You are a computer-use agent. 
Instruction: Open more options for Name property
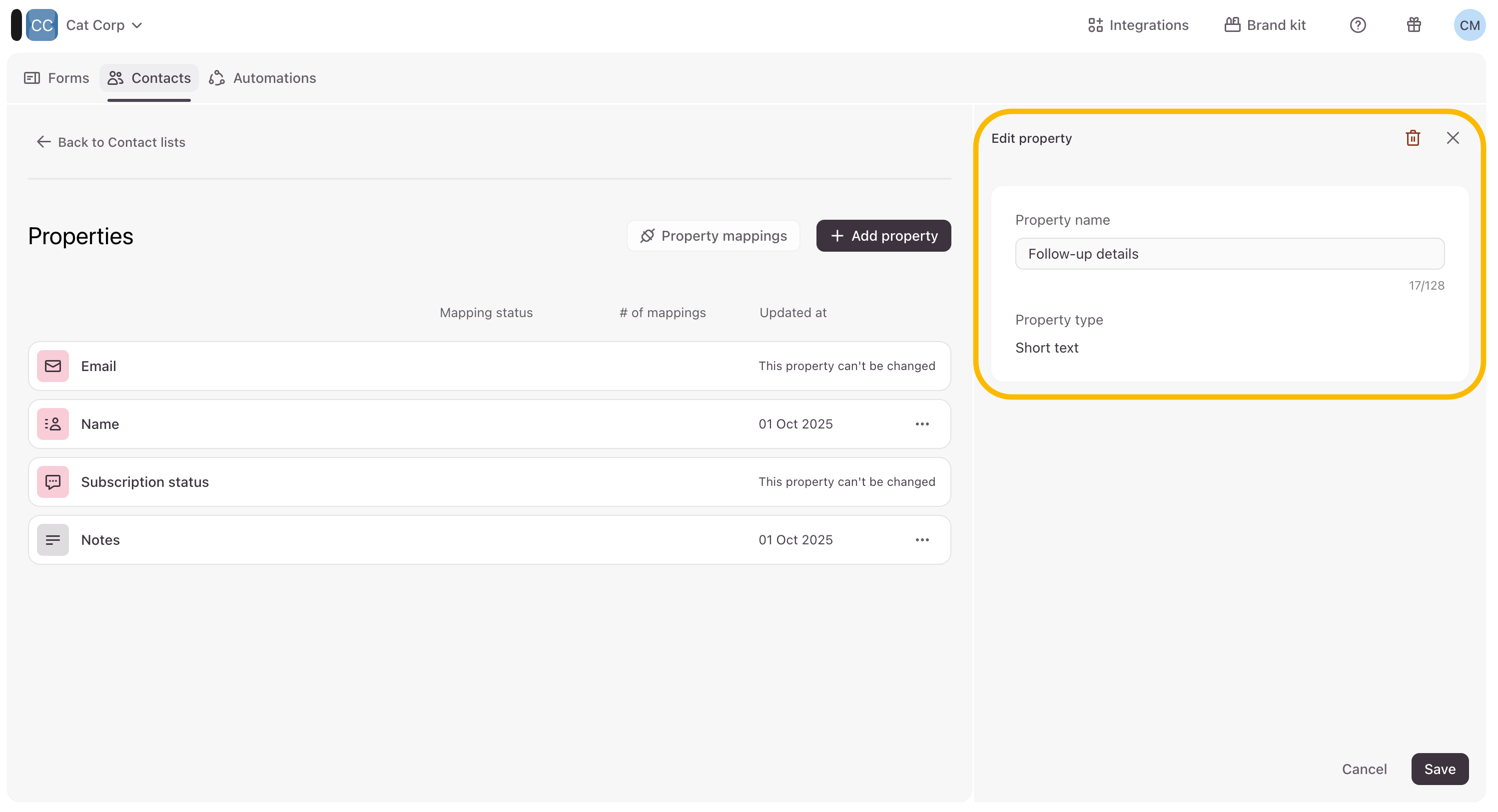pyautogui.click(x=922, y=423)
